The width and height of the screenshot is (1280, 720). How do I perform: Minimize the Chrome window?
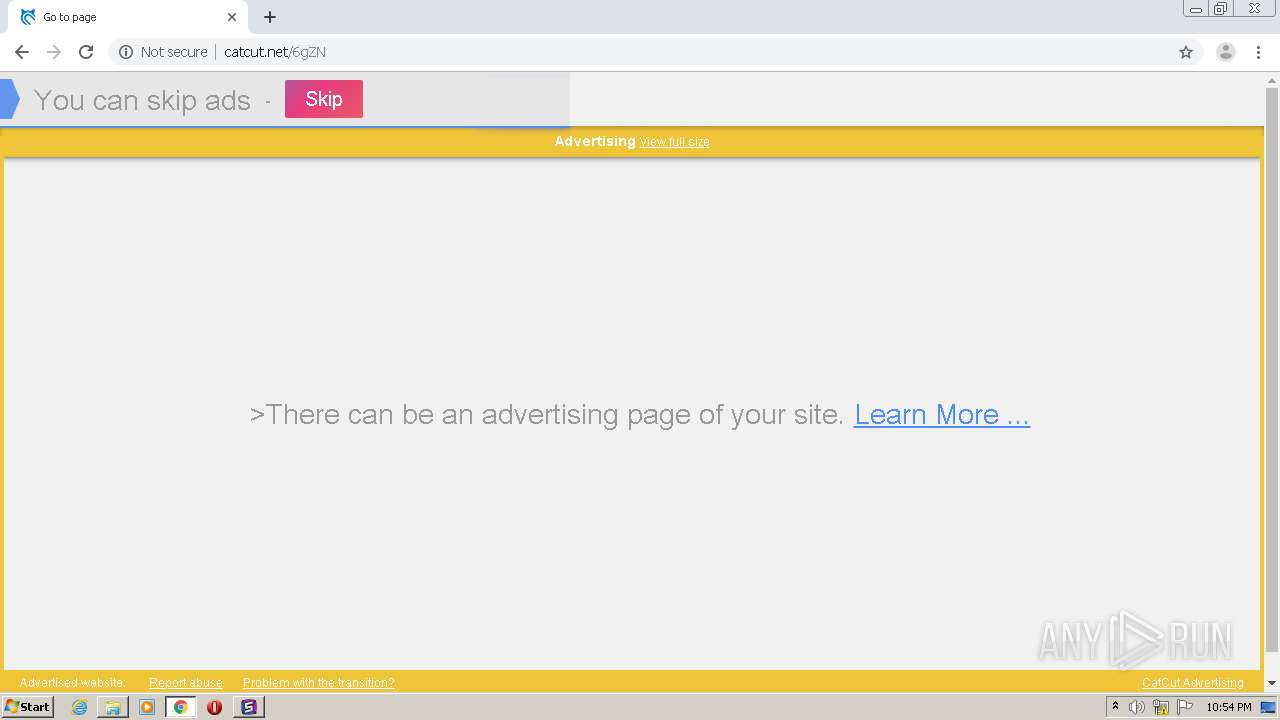point(1196,9)
